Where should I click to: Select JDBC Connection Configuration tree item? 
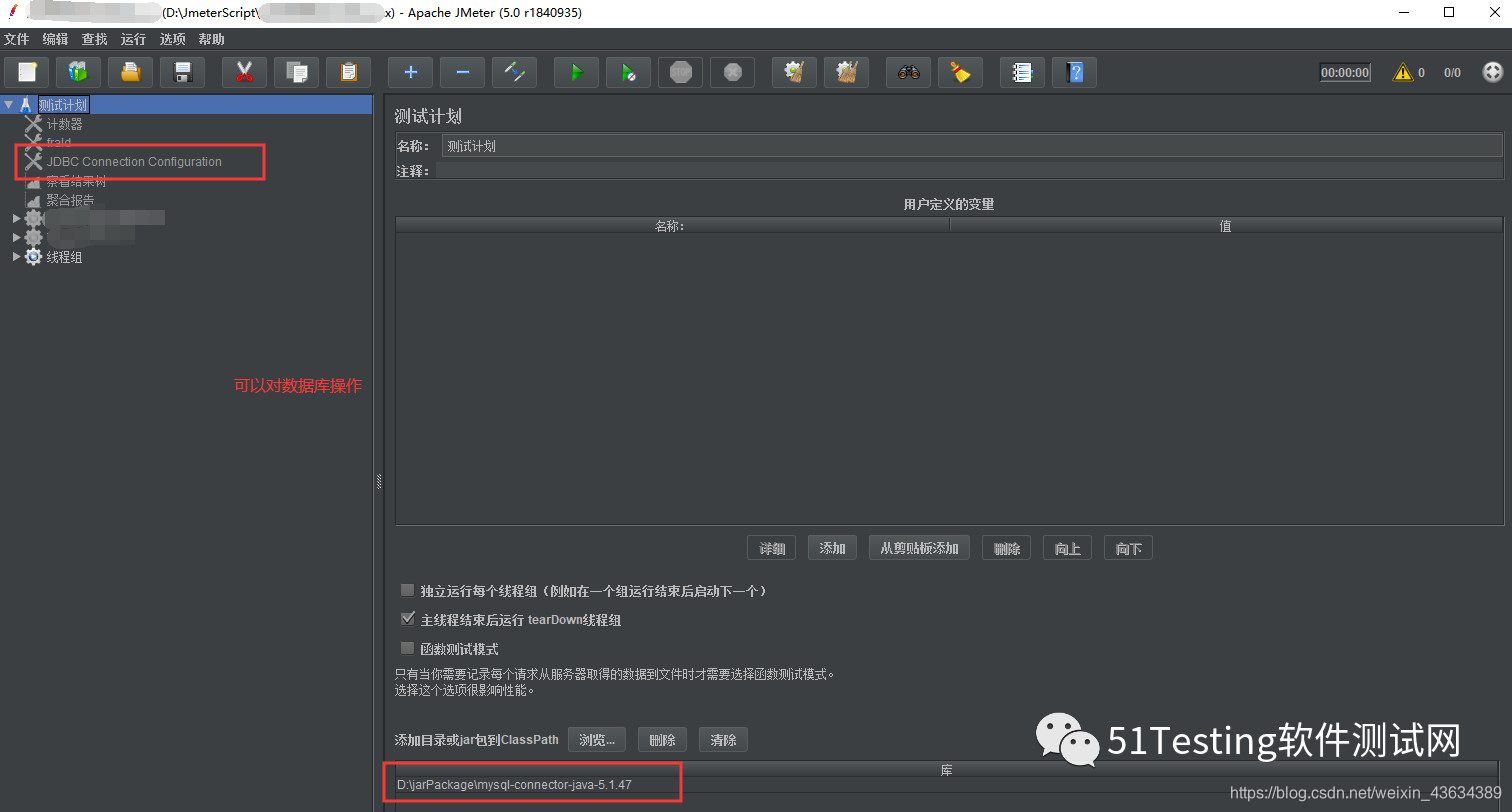pyautogui.click(x=134, y=162)
